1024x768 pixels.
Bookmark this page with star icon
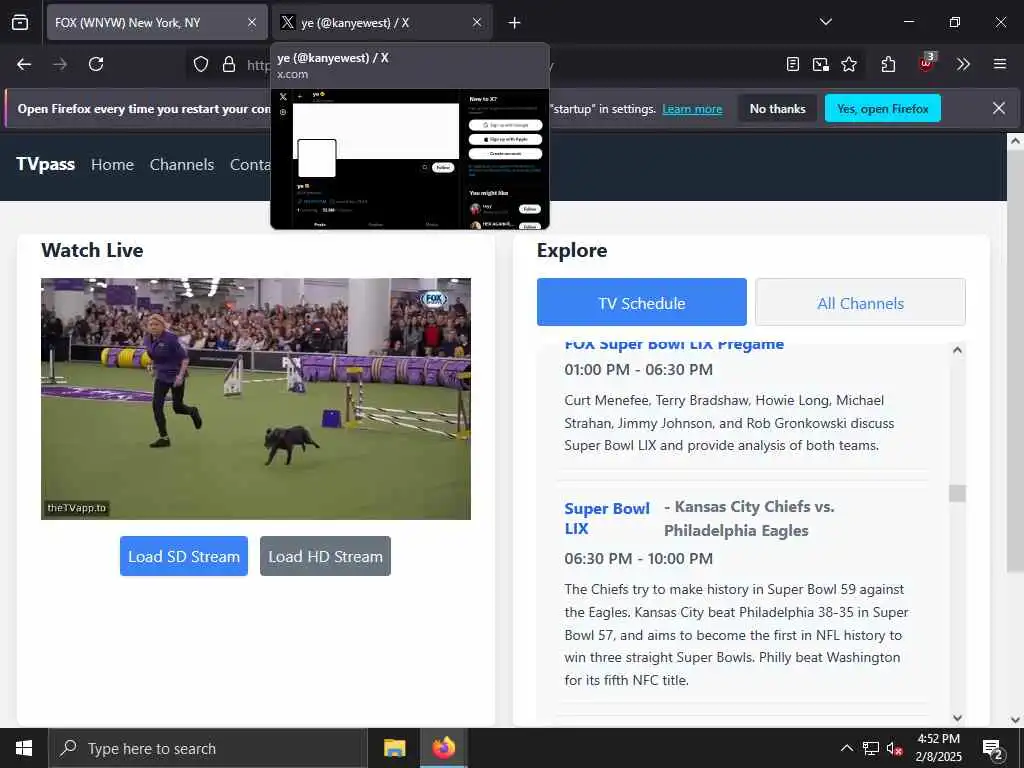[849, 64]
